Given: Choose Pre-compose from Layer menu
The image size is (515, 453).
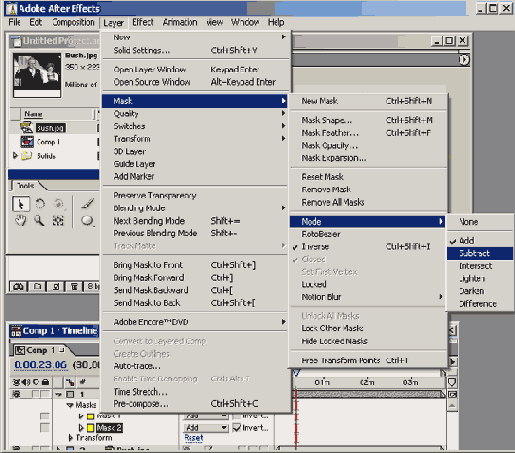Looking at the screenshot, I should click(195, 404).
